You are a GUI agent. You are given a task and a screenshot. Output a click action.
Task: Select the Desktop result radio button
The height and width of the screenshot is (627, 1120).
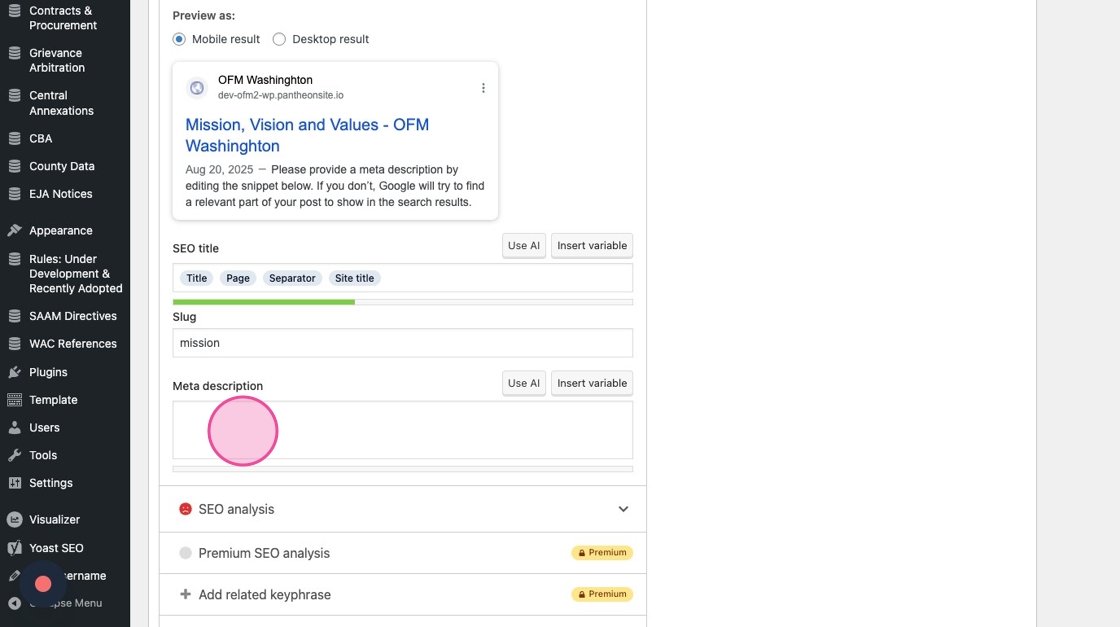tap(279, 39)
